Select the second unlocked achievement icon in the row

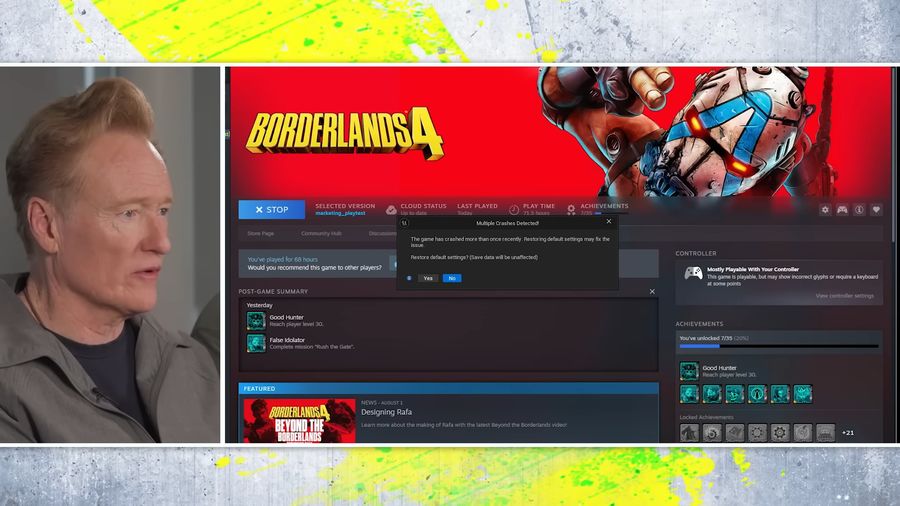pyautogui.click(x=712, y=394)
